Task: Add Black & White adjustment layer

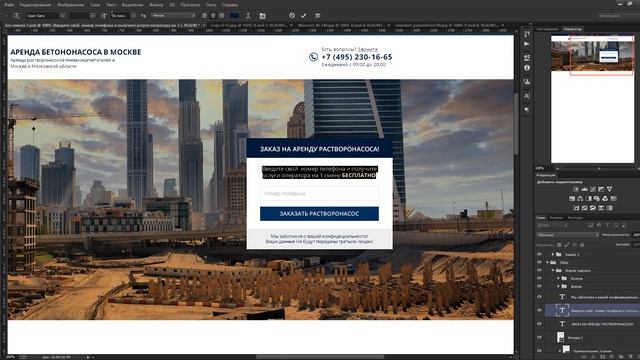Action: click(x=589, y=199)
